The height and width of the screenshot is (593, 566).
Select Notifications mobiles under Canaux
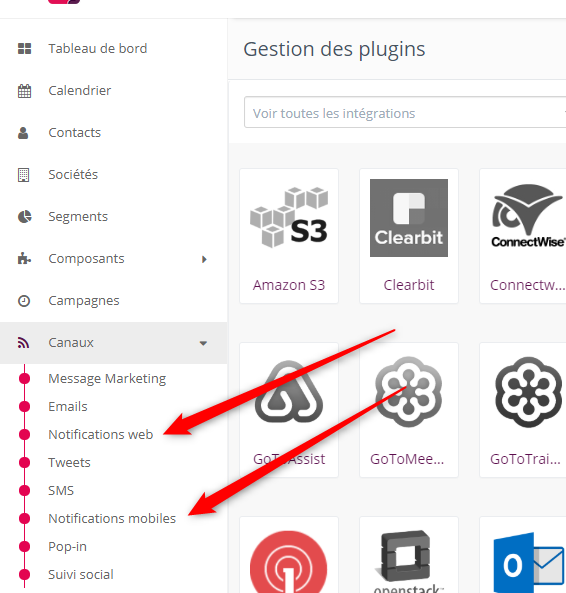pyautogui.click(x=112, y=518)
